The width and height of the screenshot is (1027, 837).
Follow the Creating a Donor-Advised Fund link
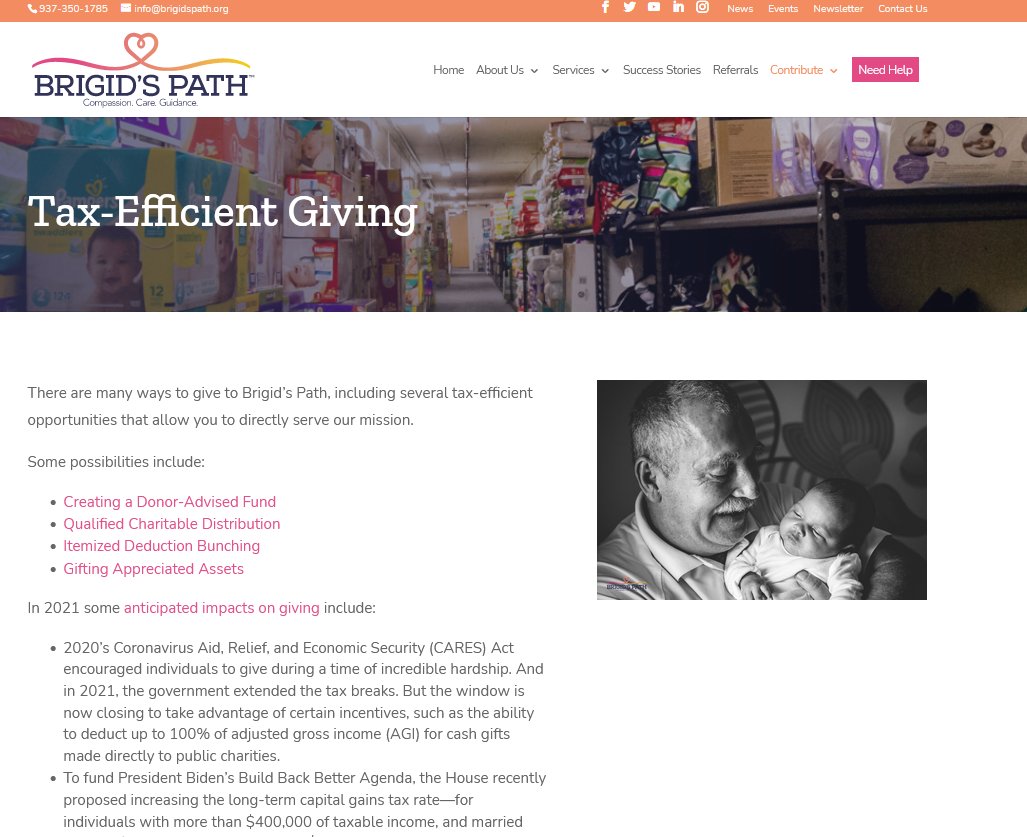[x=170, y=502]
